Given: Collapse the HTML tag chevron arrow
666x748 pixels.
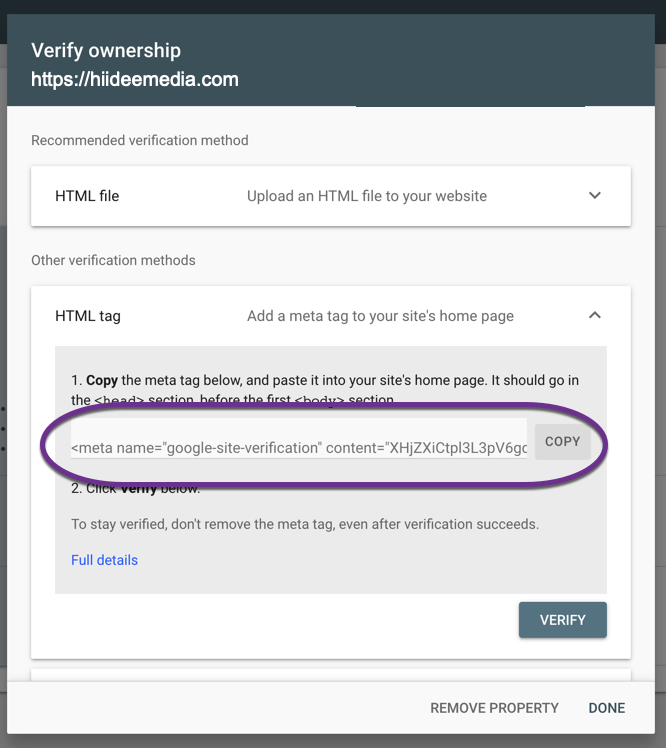Looking at the screenshot, I should pyautogui.click(x=594, y=315).
